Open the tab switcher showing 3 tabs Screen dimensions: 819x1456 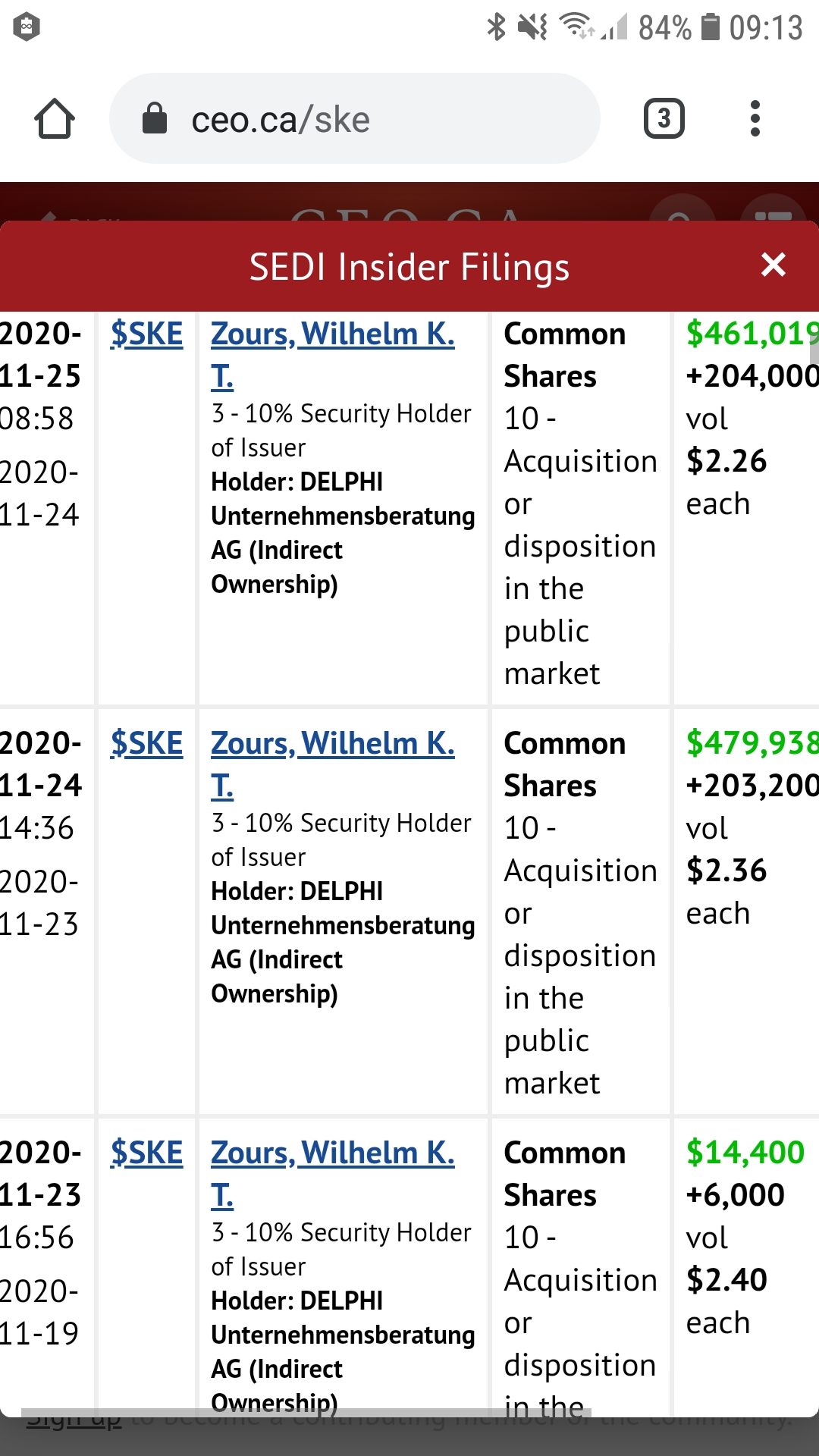(x=664, y=119)
